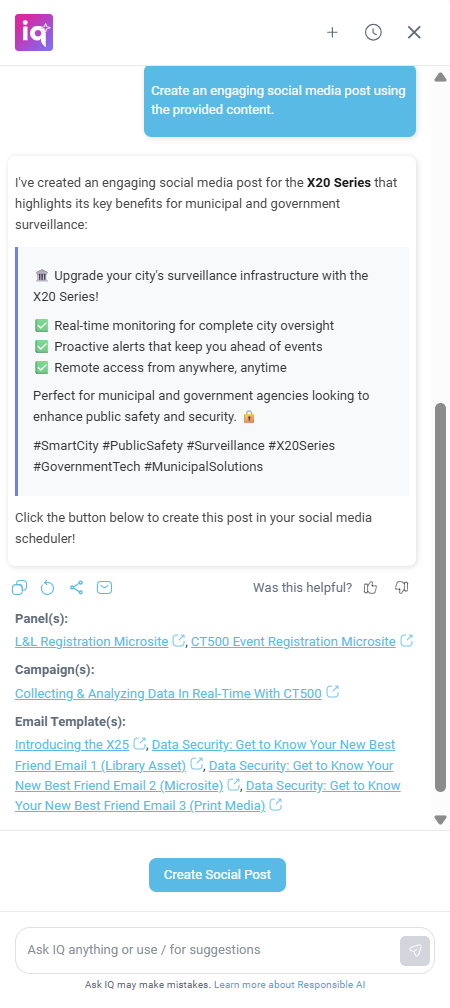Send message with paper plane icon
The height and width of the screenshot is (1008, 450).
(415, 950)
